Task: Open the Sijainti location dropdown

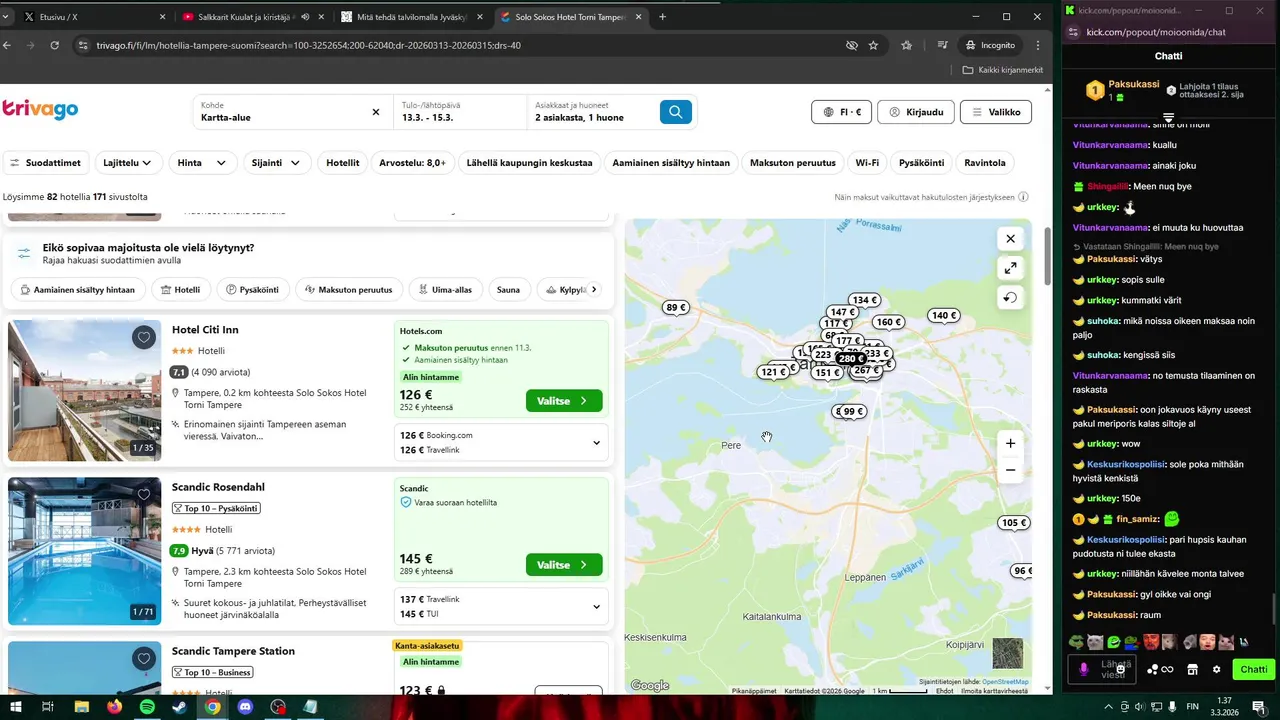Action: pos(276,163)
